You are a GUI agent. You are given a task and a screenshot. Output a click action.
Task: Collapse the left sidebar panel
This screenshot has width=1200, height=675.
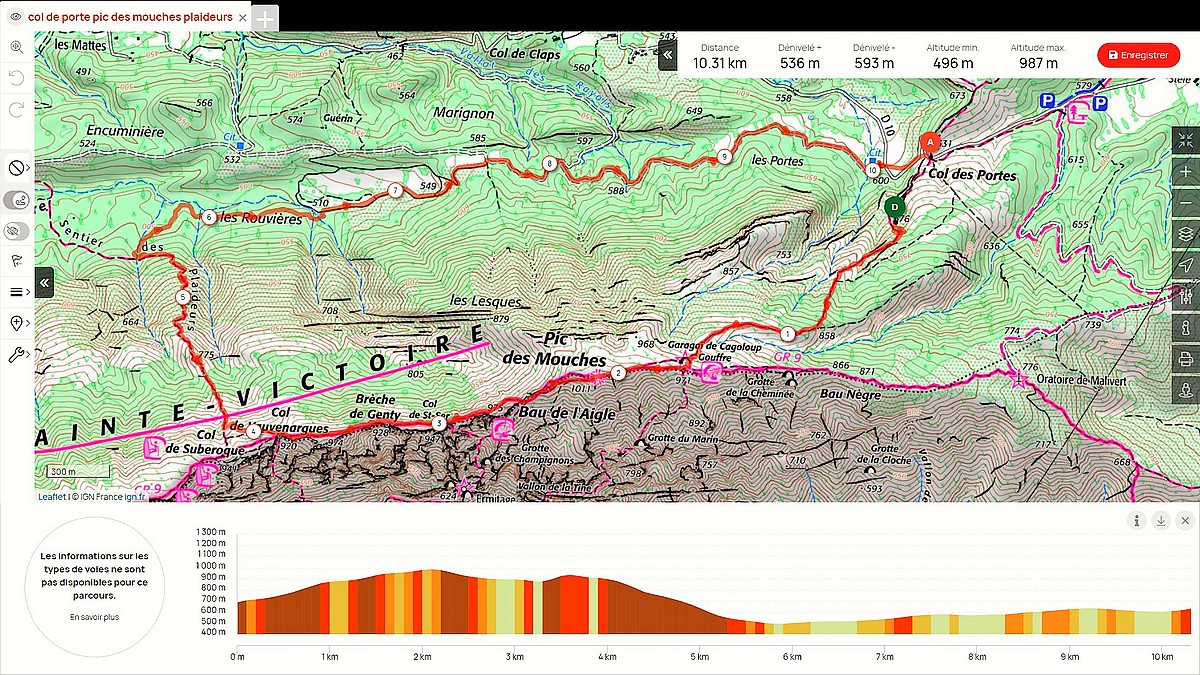point(45,283)
